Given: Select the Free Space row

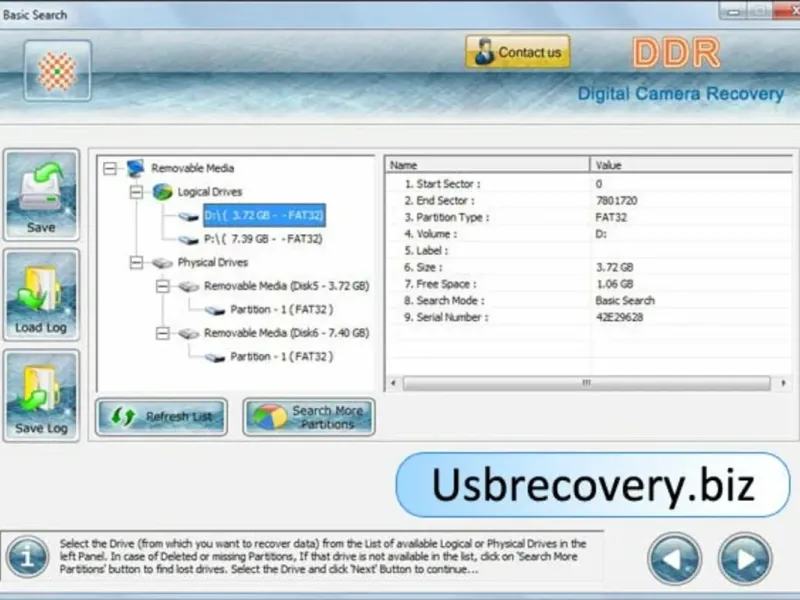Looking at the screenshot, I should (x=589, y=284).
